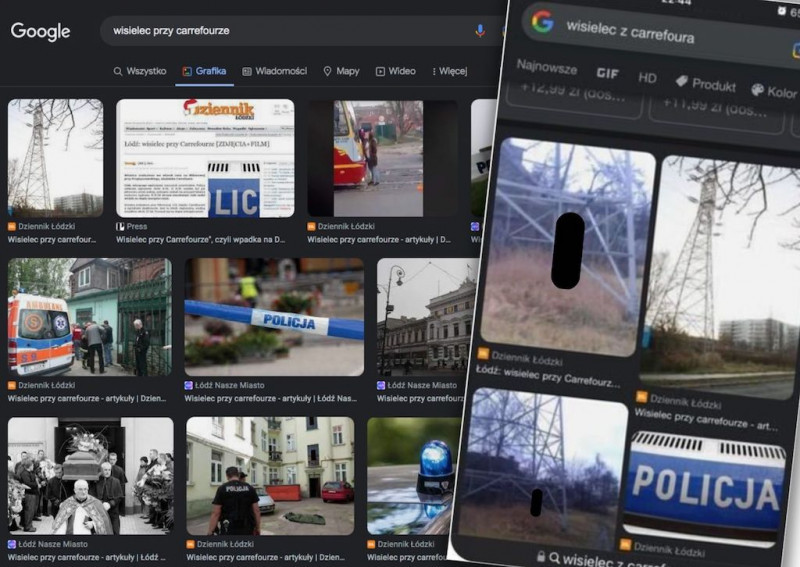Click the palette icon on the Kolor chip

coord(757,90)
